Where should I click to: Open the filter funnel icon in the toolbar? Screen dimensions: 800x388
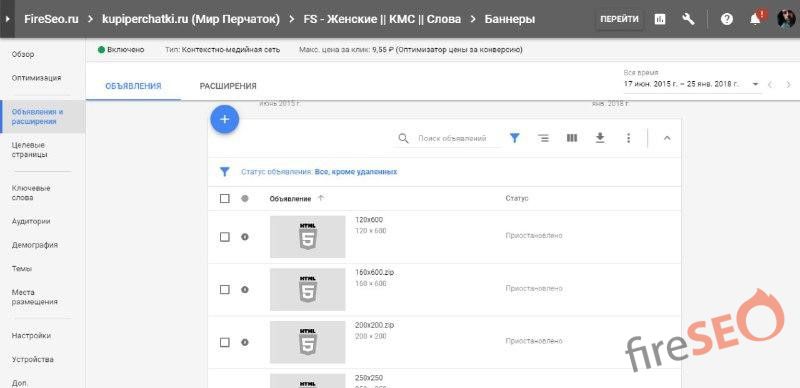515,138
